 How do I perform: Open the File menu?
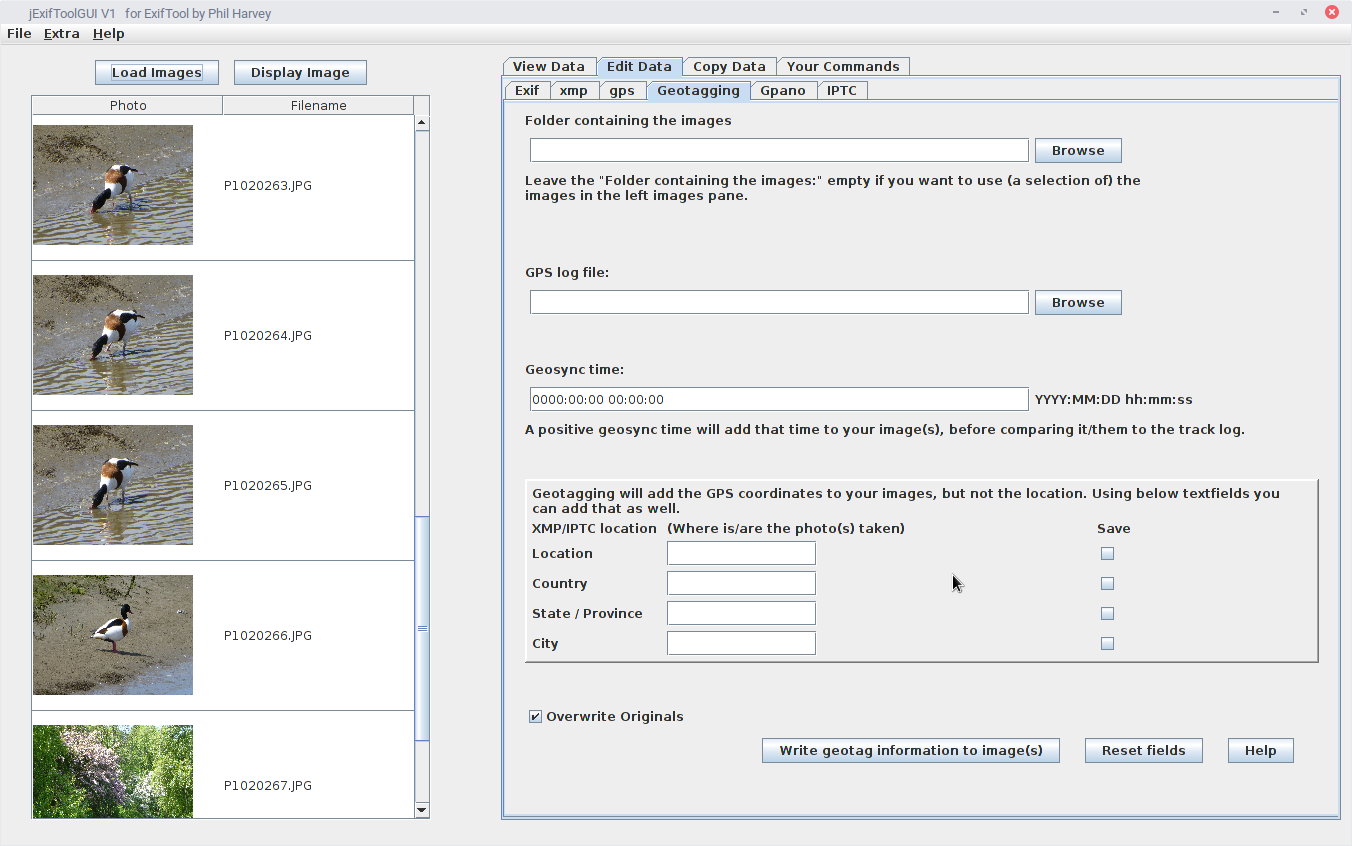[x=19, y=33]
